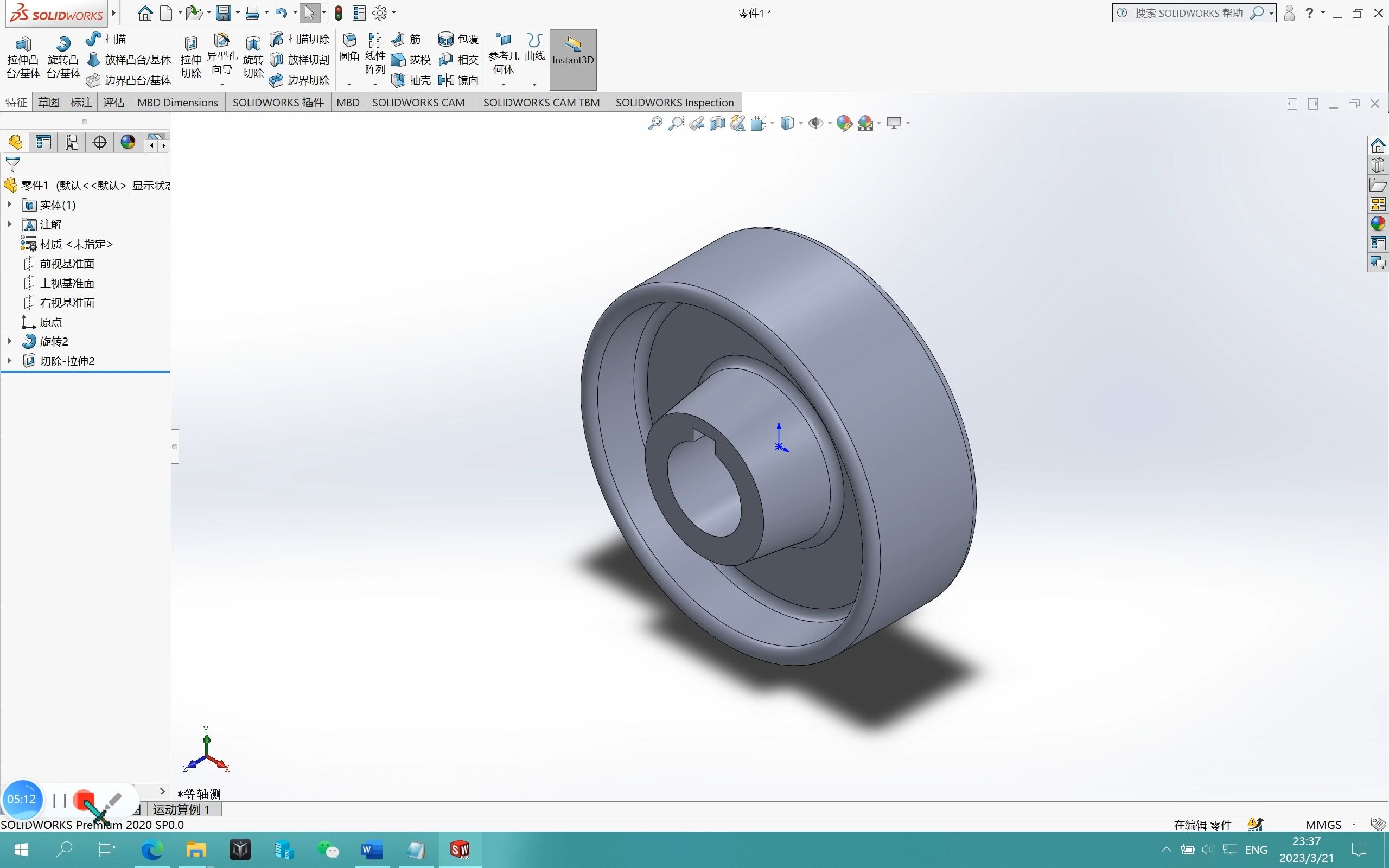Viewport: 1389px width, 868px height.
Task: Click the rebuild traffic light icon
Action: pyautogui.click(x=339, y=13)
